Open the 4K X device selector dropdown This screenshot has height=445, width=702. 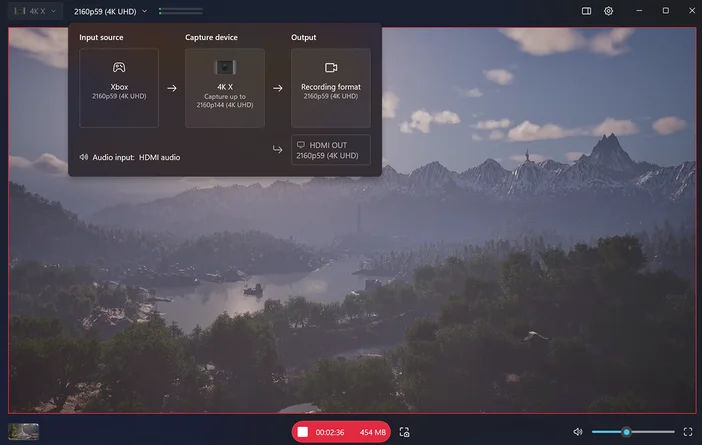(x=35, y=11)
